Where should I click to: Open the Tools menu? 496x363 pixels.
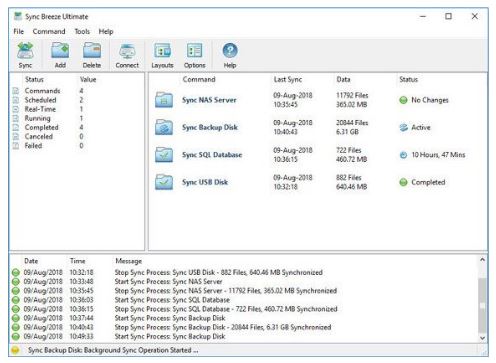pos(82,31)
